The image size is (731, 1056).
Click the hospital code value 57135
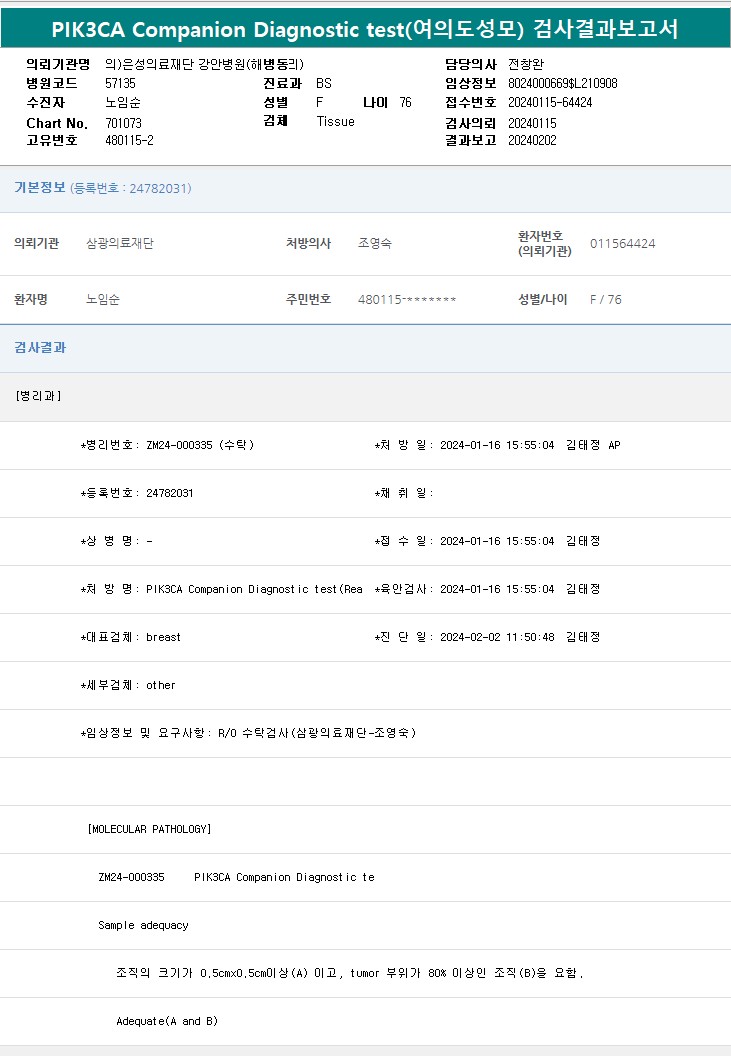tap(120, 84)
